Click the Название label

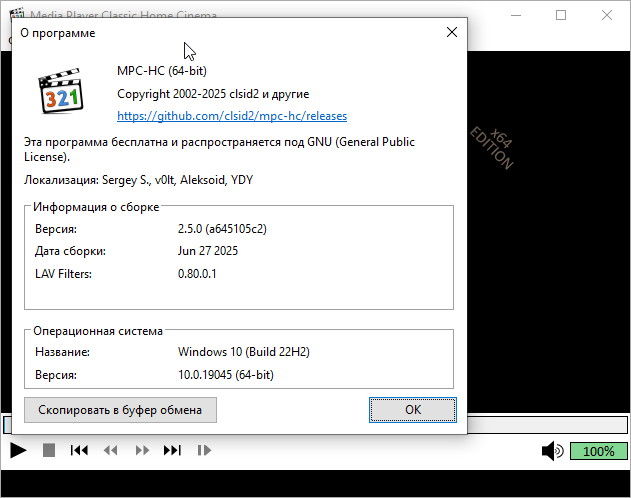[x=62, y=352]
